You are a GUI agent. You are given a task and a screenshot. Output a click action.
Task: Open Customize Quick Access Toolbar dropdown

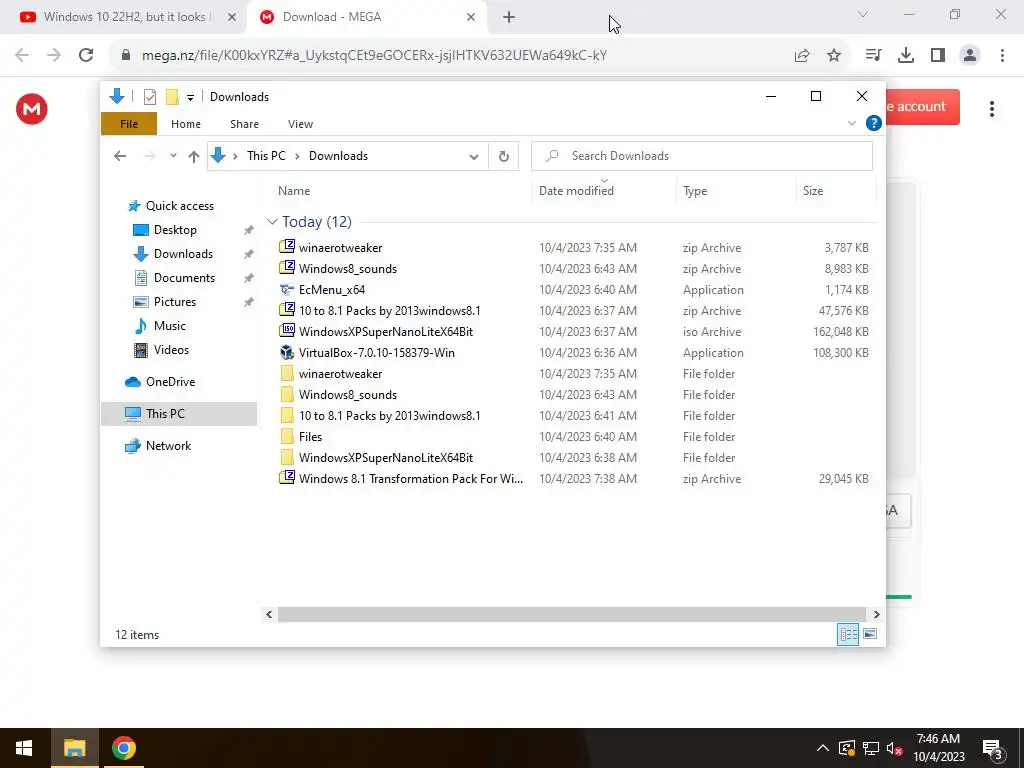tap(190, 97)
